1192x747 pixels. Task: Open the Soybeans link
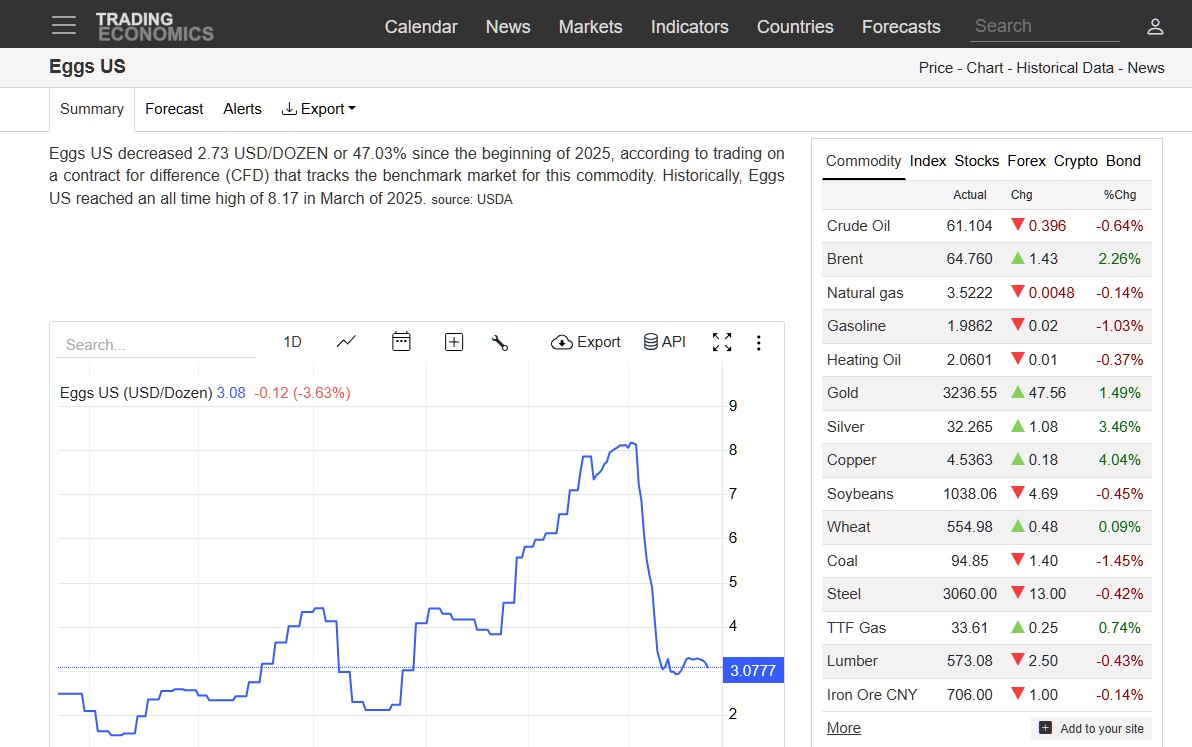[860, 493]
